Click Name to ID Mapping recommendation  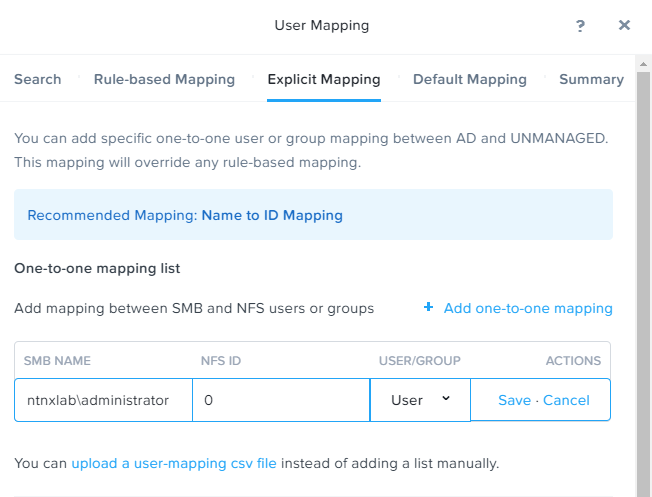272,215
